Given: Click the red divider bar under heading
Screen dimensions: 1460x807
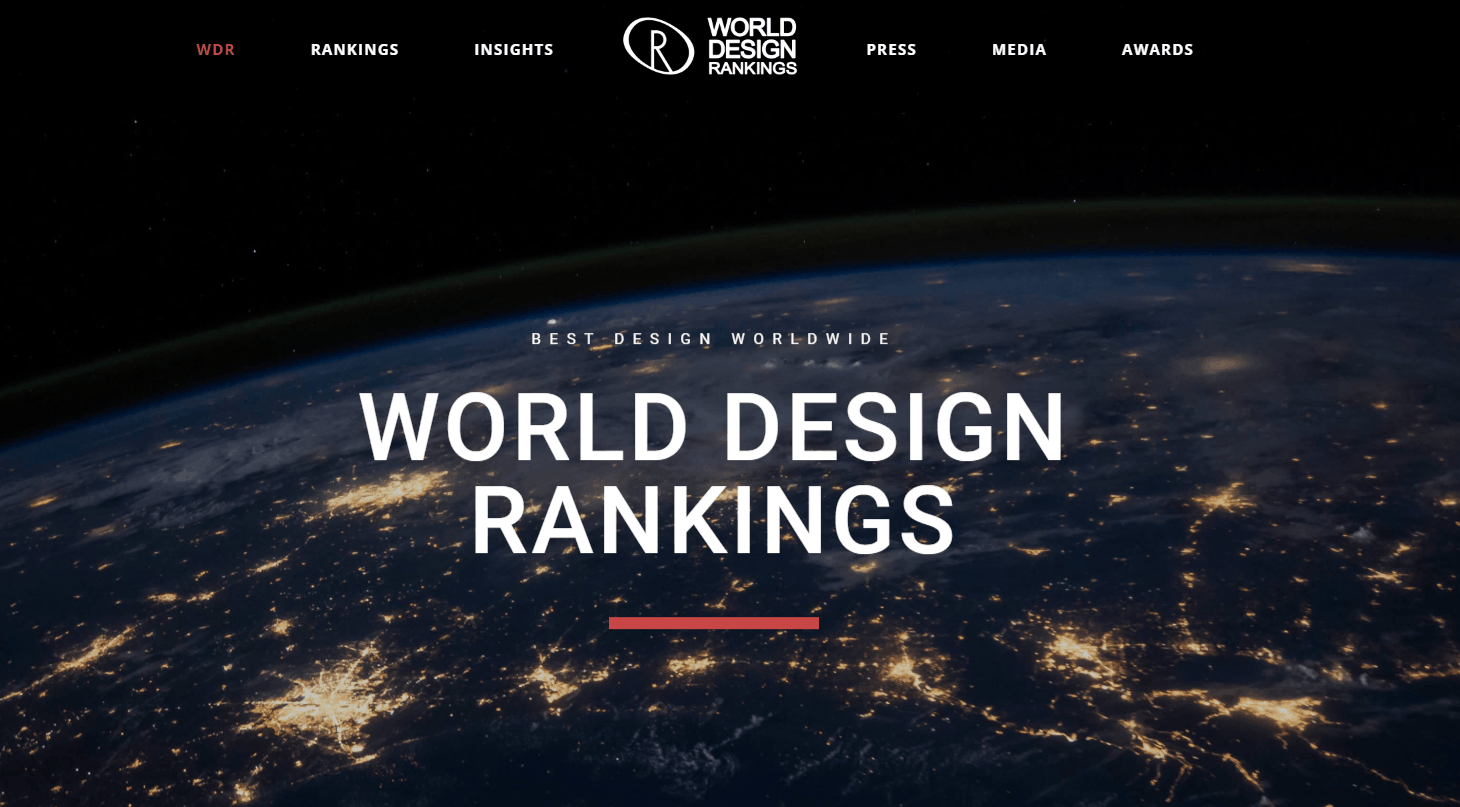Looking at the screenshot, I should (x=713, y=623).
